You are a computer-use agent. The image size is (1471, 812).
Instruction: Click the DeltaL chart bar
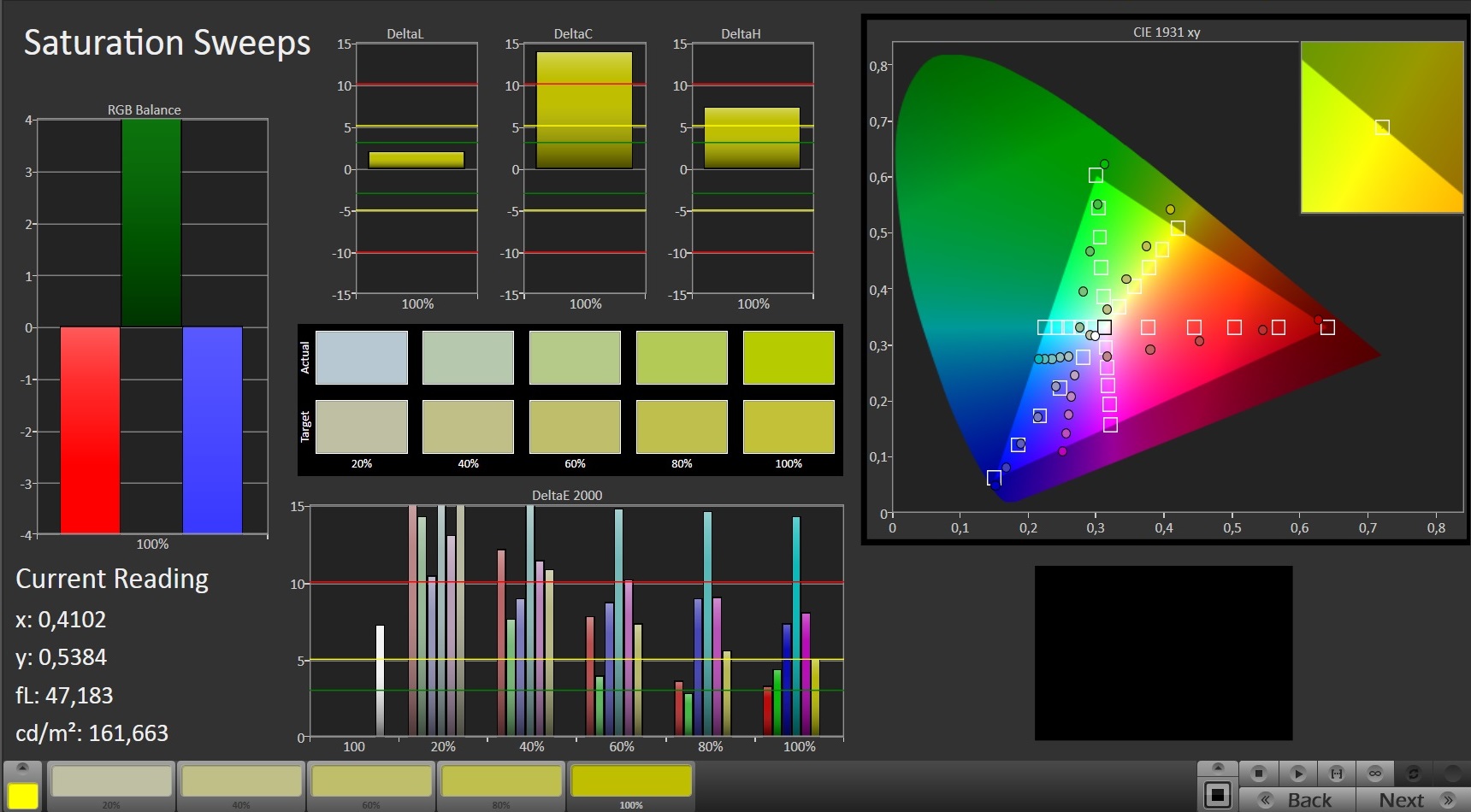click(x=416, y=160)
